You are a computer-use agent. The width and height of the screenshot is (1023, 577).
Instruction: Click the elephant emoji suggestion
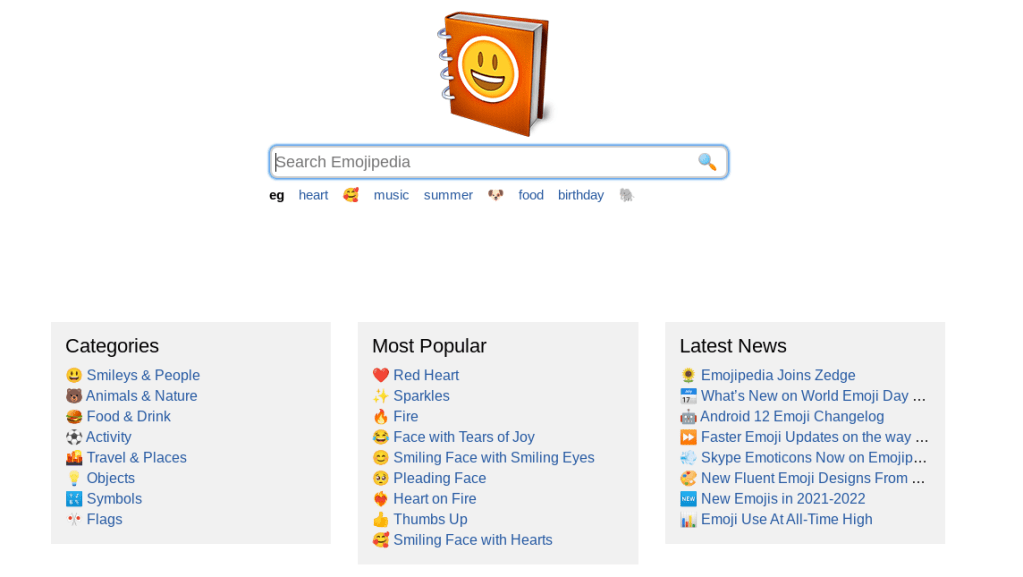(627, 195)
